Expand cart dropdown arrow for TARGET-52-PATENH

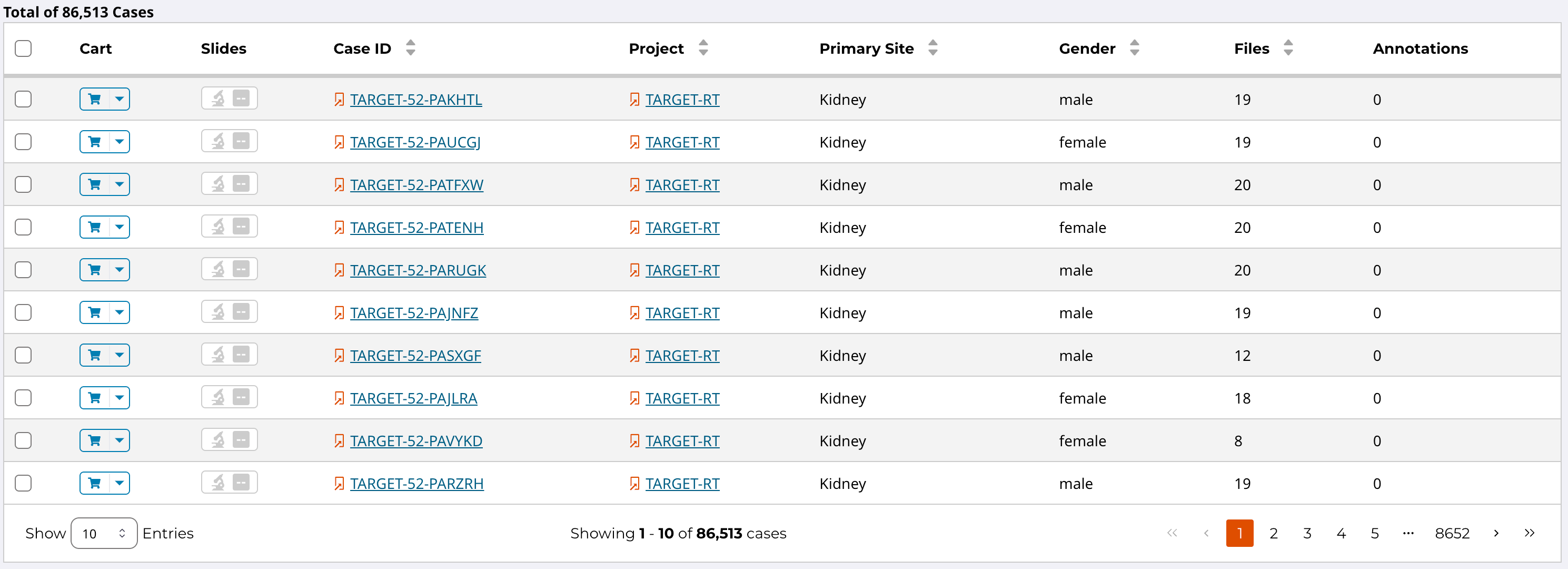coord(120,227)
